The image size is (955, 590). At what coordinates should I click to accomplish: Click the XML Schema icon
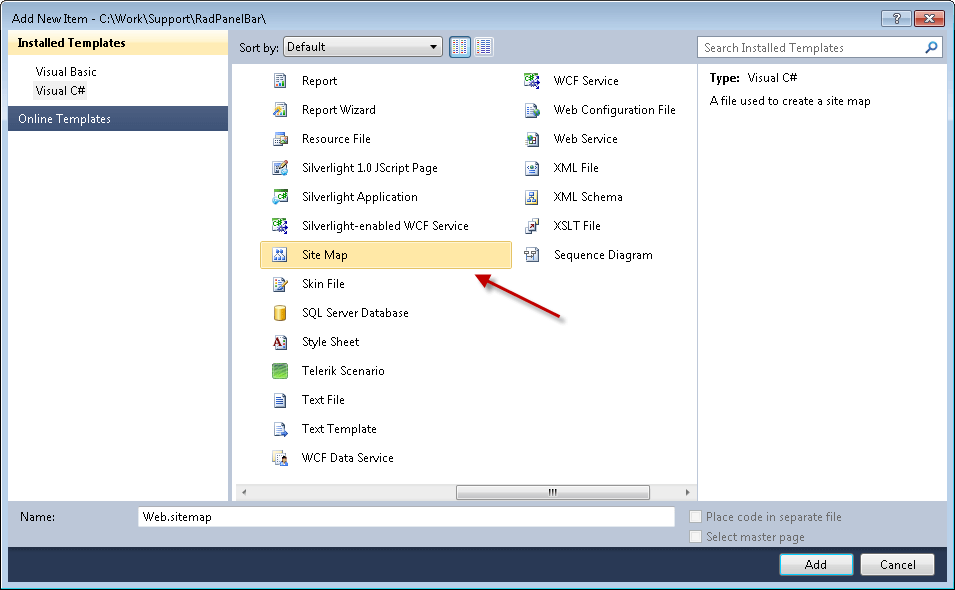tap(533, 197)
